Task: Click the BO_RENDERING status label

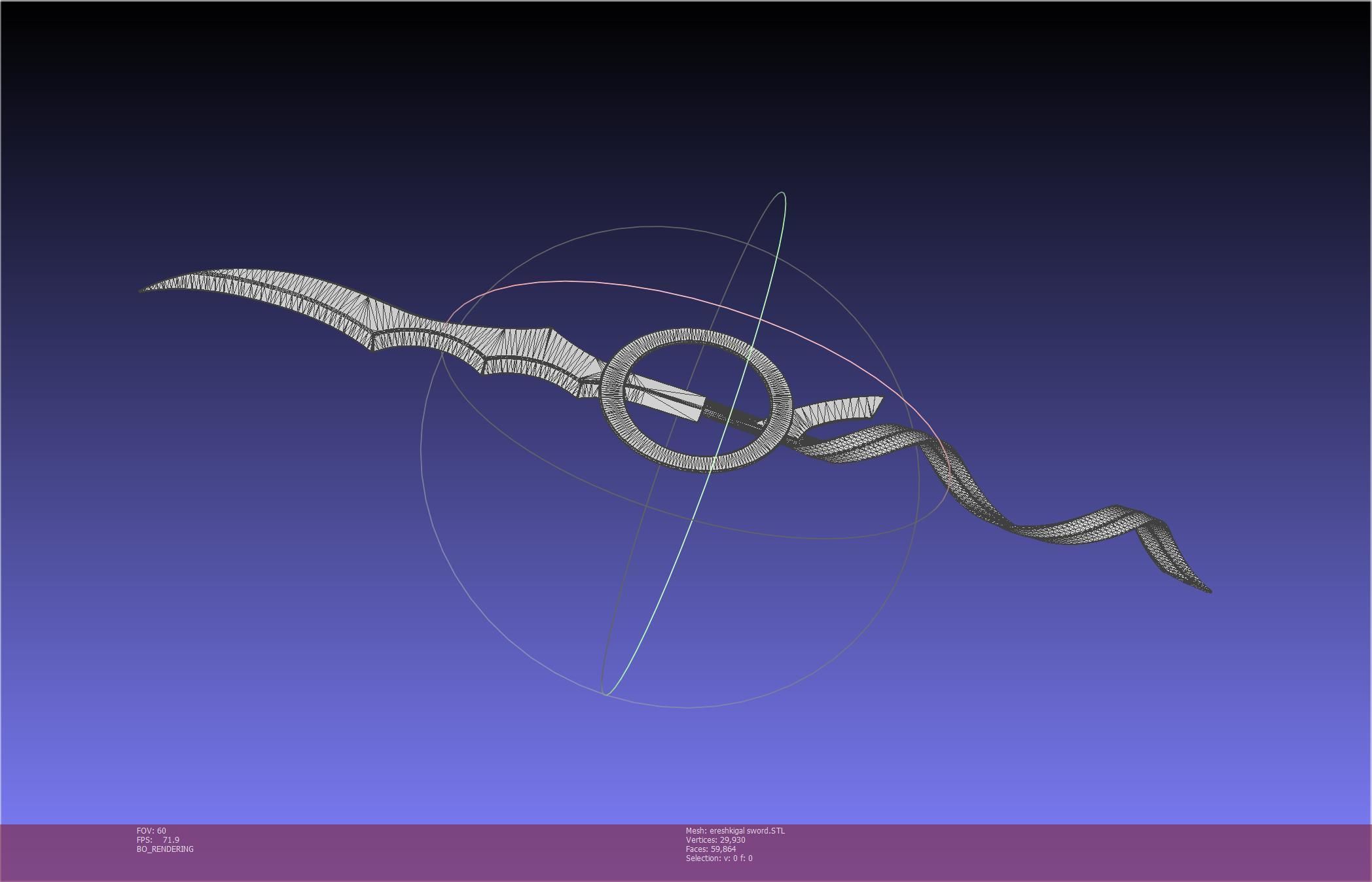Action: click(165, 849)
